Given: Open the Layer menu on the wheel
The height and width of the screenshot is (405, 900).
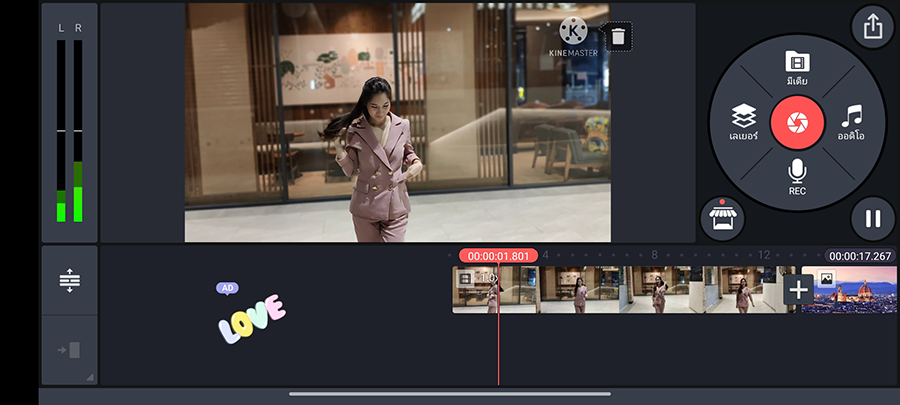Looking at the screenshot, I should tap(743, 122).
